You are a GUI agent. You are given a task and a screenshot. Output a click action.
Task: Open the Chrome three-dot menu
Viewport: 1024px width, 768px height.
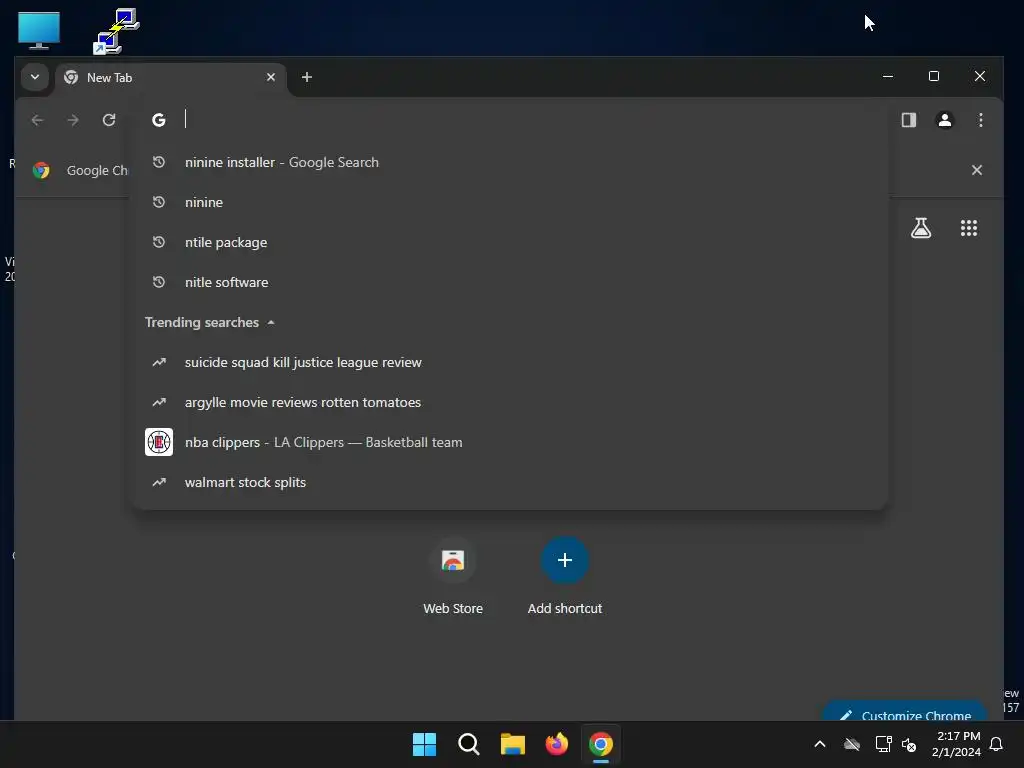tap(980, 120)
